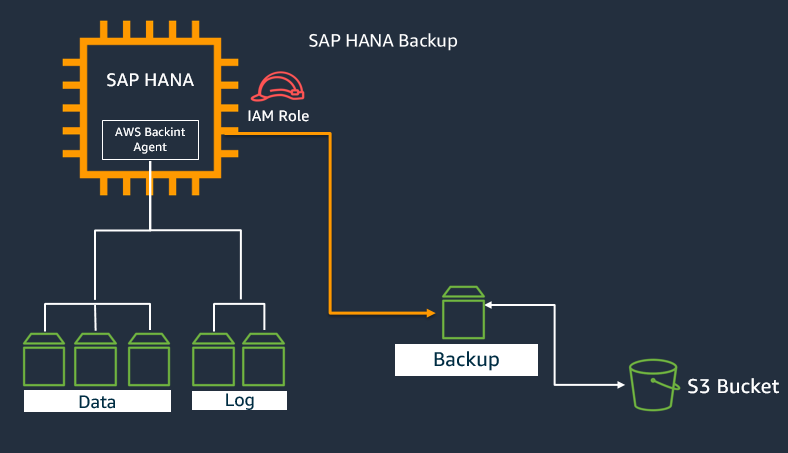Image resolution: width=788 pixels, height=453 pixels.
Task: Select the SAP HANA Backup title
Action: pos(383,41)
